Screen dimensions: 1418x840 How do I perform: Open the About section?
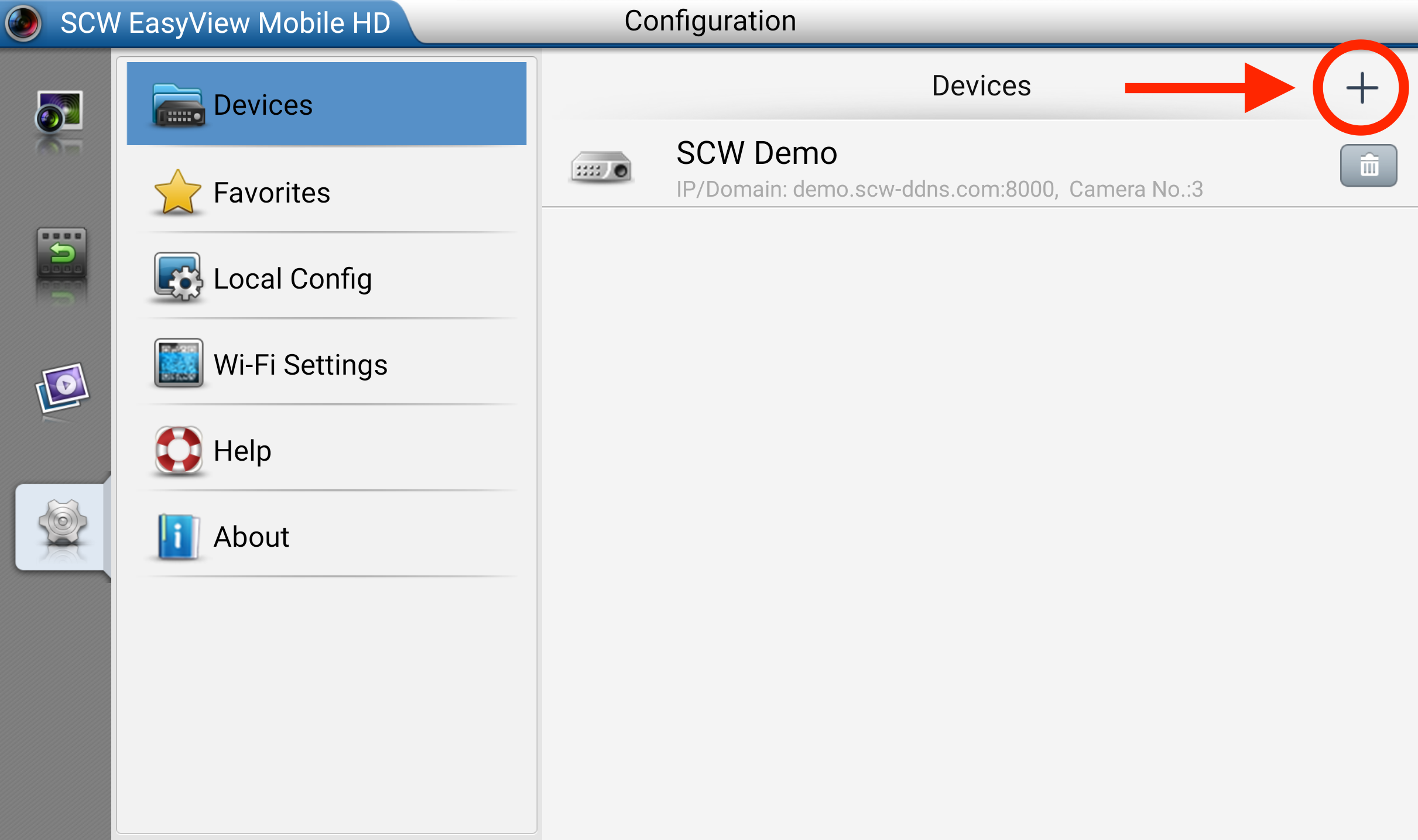pyautogui.click(x=327, y=536)
